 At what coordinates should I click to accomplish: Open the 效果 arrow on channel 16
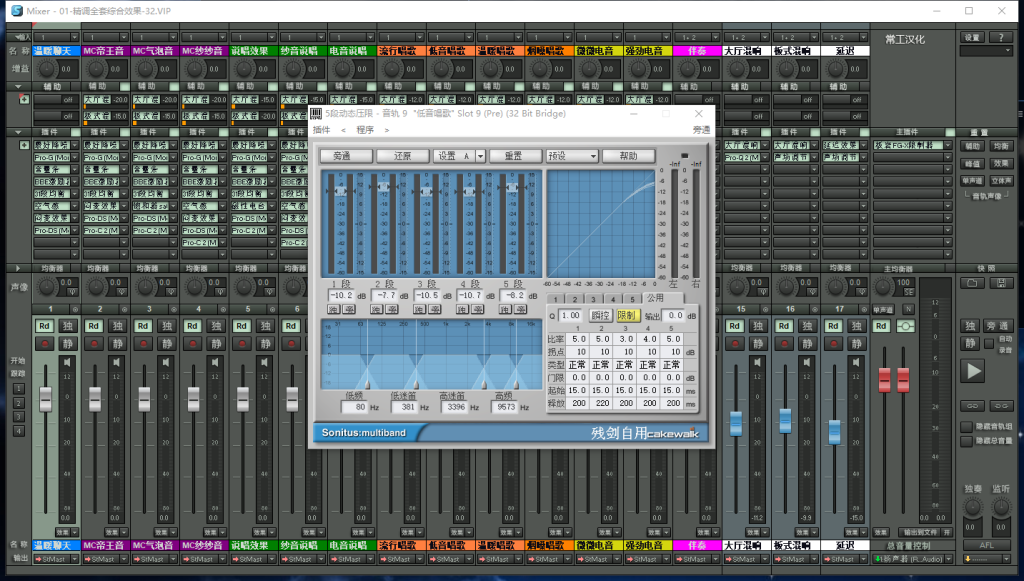pyautogui.click(x=813, y=532)
